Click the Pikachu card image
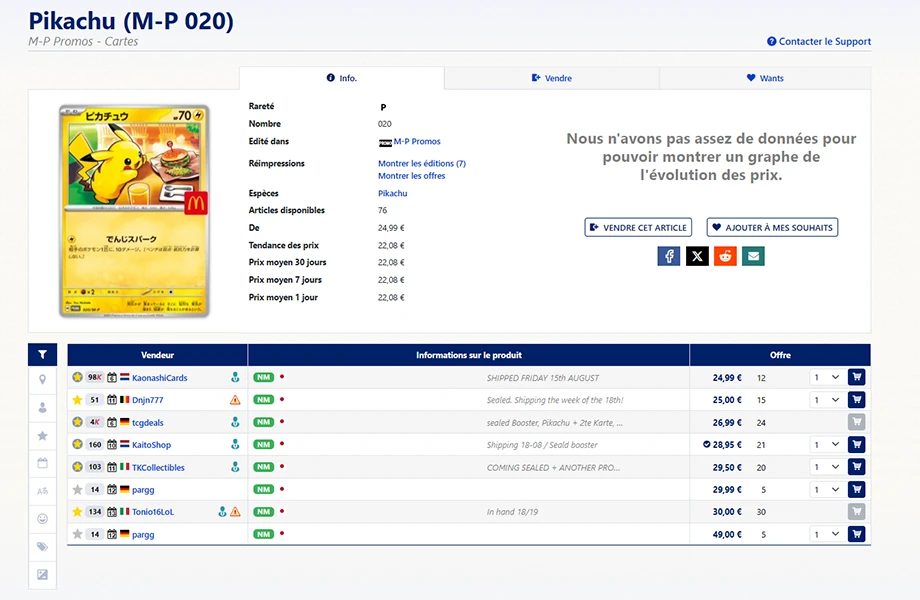This screenshot has height=600, width=920. [134, 211]
